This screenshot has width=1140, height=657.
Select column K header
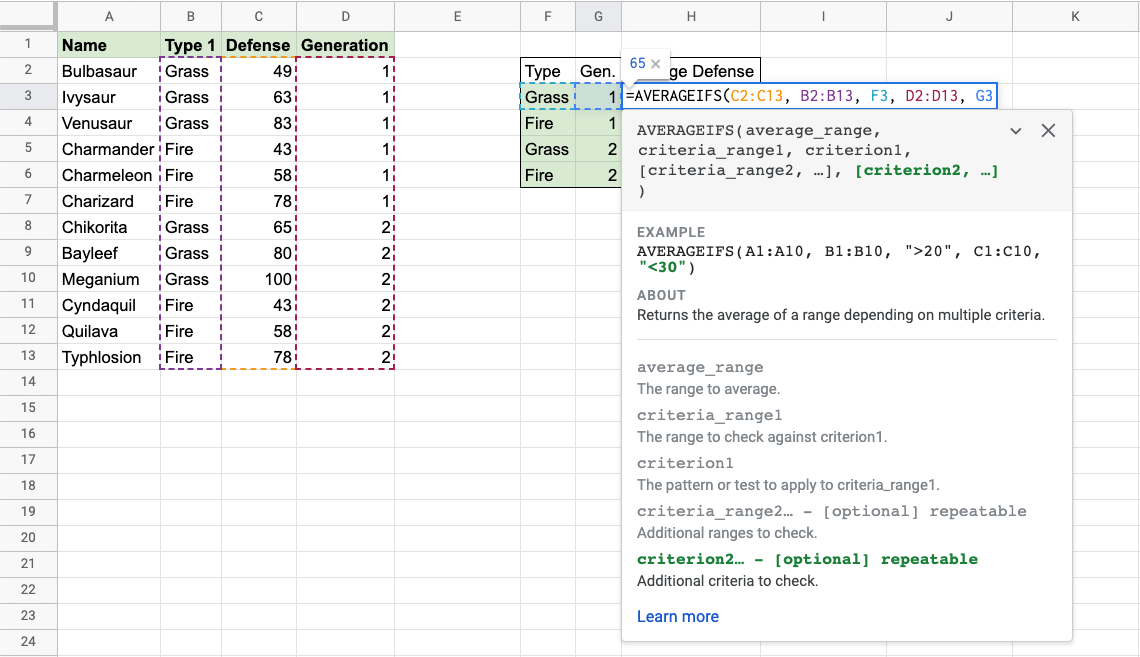1074,16
